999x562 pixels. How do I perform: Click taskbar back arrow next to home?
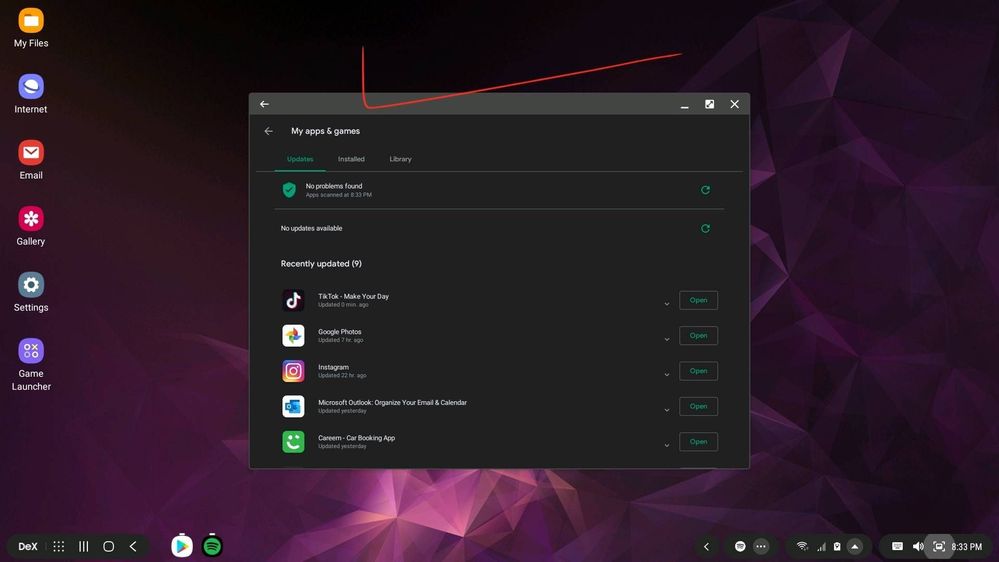click(133, 546)
